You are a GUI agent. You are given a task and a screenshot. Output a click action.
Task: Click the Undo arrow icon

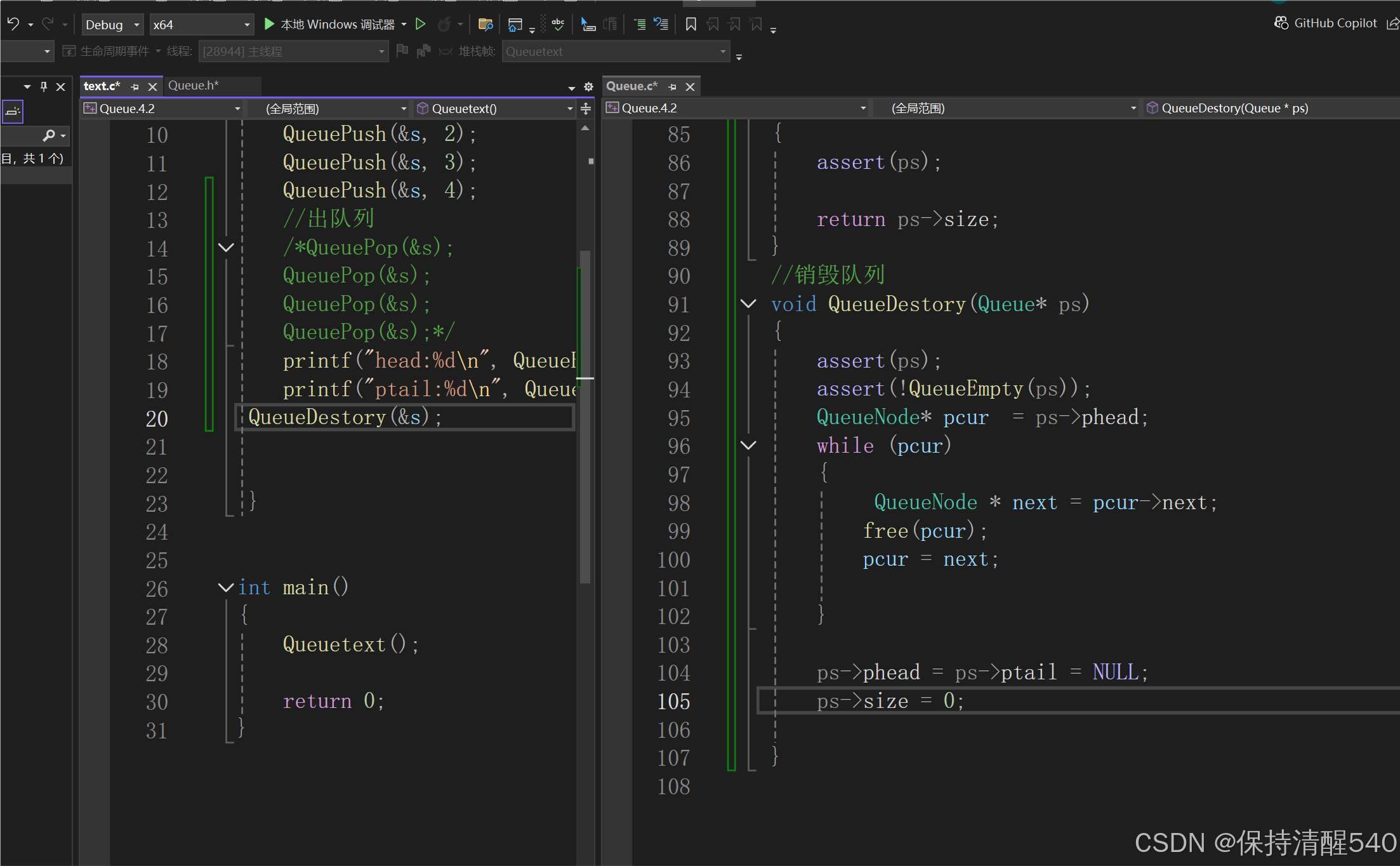click(x=13, y=24)
